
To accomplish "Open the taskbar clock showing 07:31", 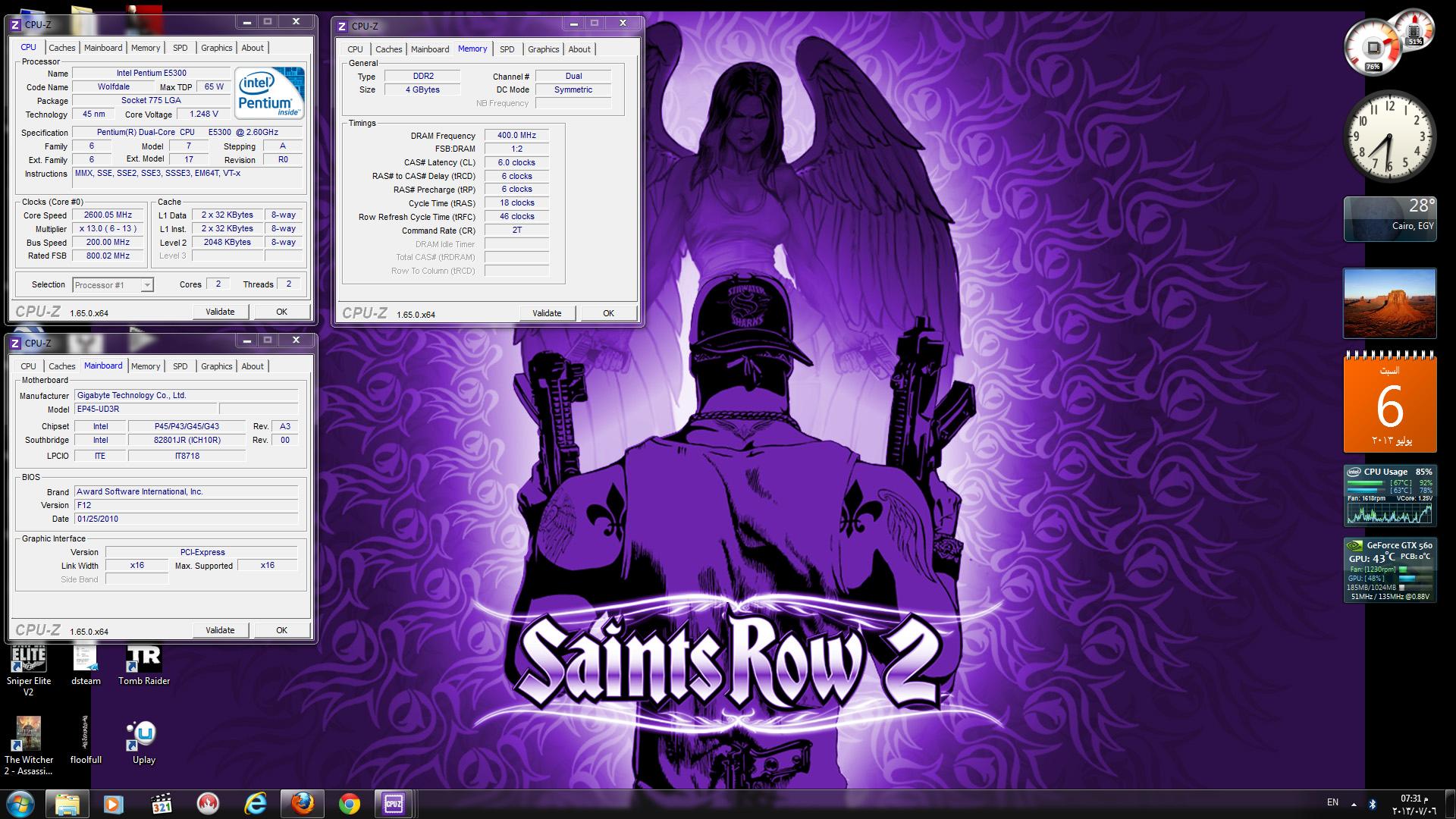I will (x=1414, y=805).
